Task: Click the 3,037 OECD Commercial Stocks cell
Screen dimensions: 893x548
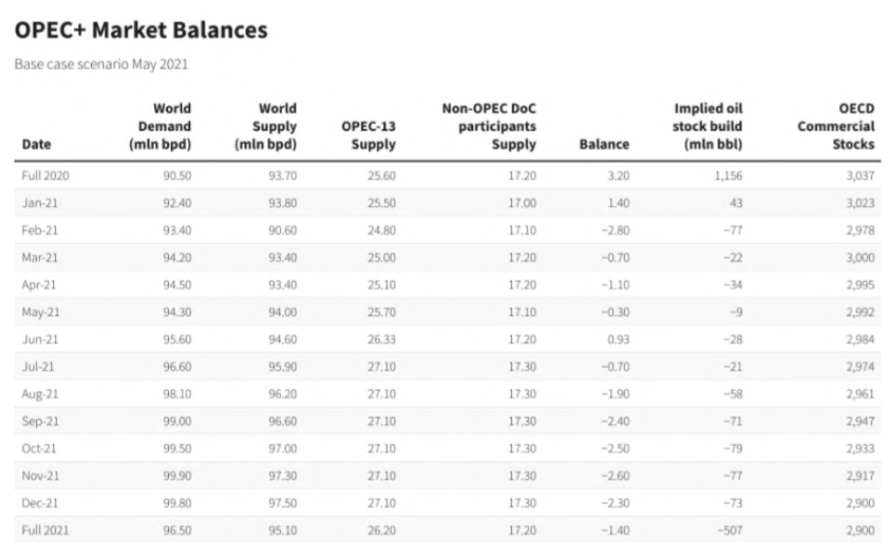Action: coord(859,175)
